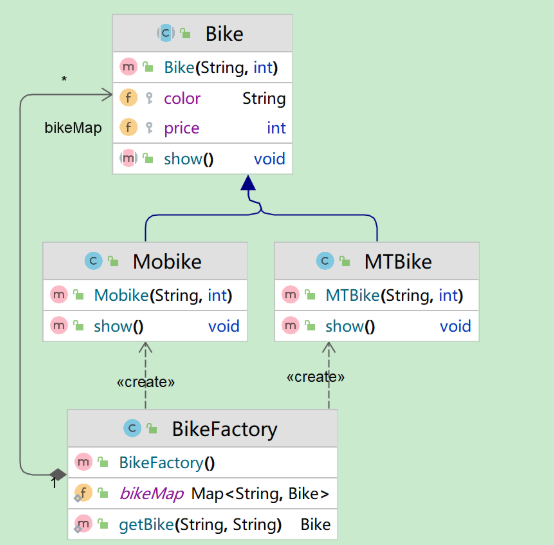Click the public visibility icon in Bike header

coord(185,33)
